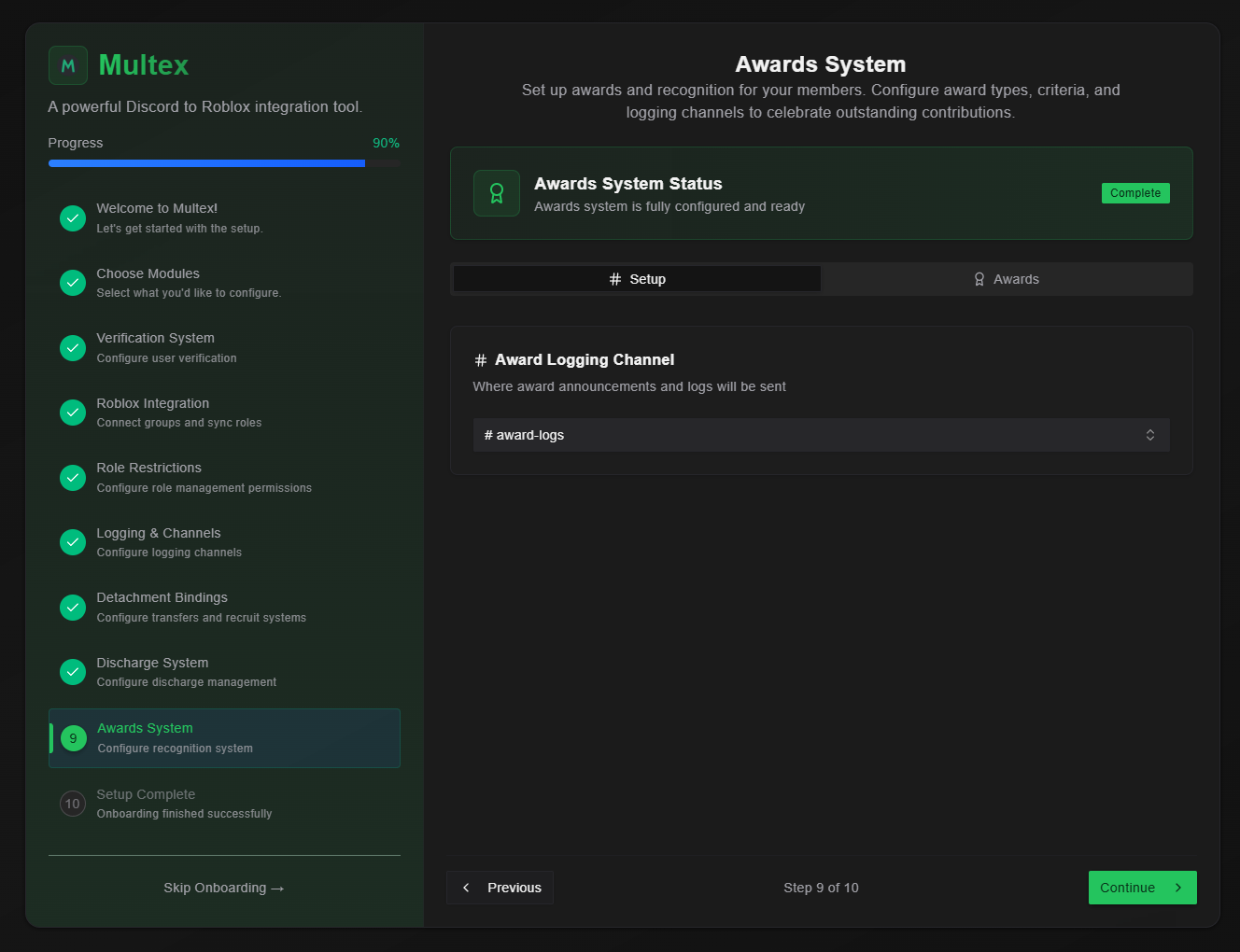Click the Multex title text
Screen dimensions: 1240x952
[144, 65]
